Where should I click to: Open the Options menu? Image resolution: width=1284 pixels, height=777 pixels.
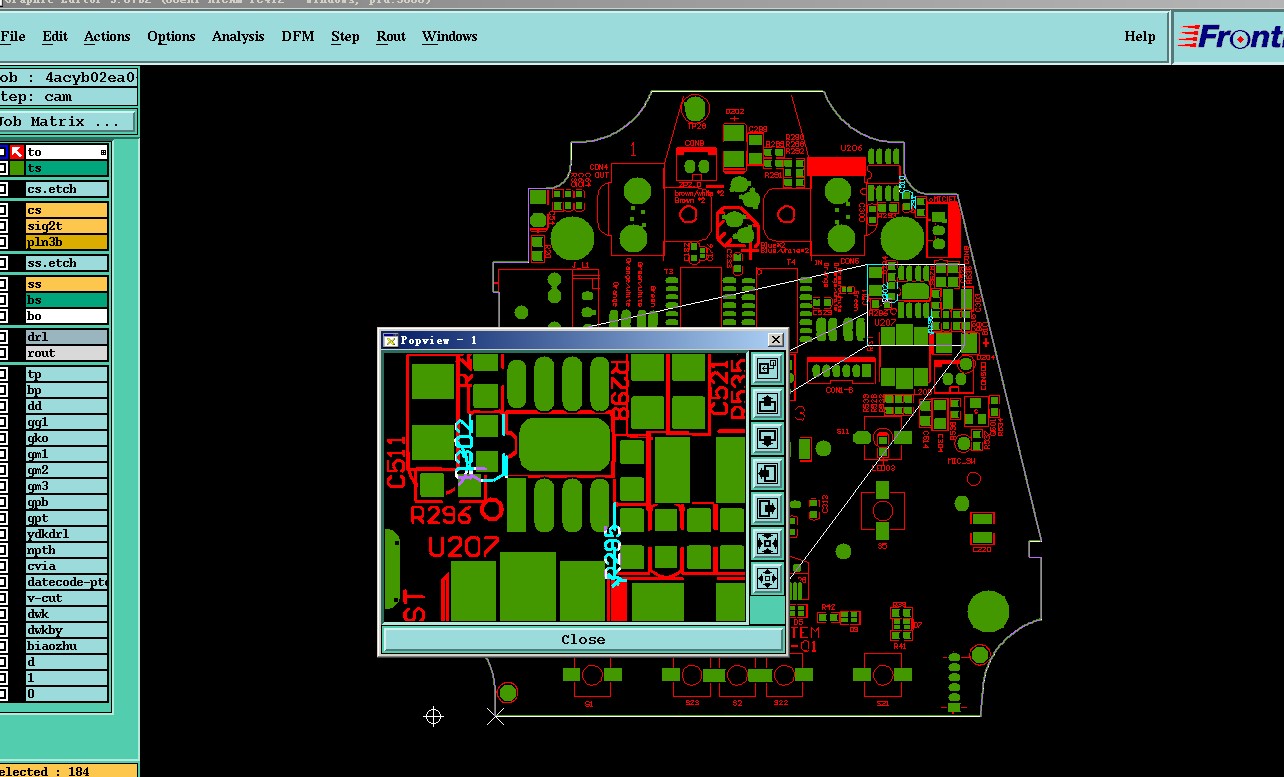[x=171, y=36]
